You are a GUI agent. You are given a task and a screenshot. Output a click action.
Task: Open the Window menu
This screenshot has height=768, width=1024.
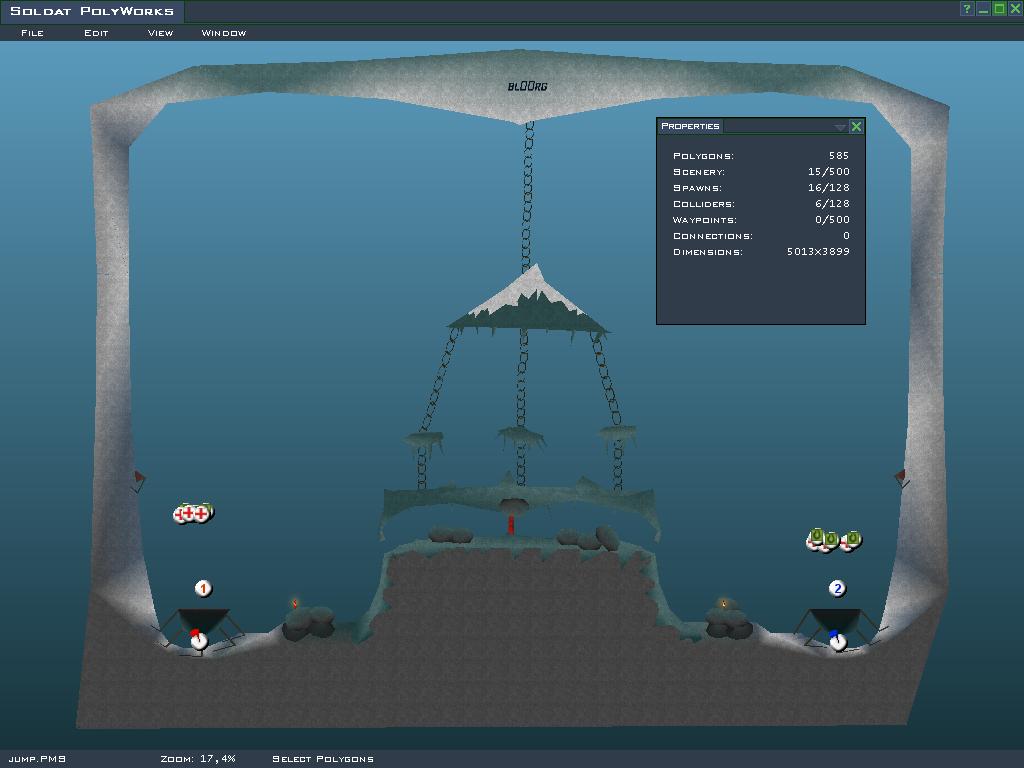223,33
